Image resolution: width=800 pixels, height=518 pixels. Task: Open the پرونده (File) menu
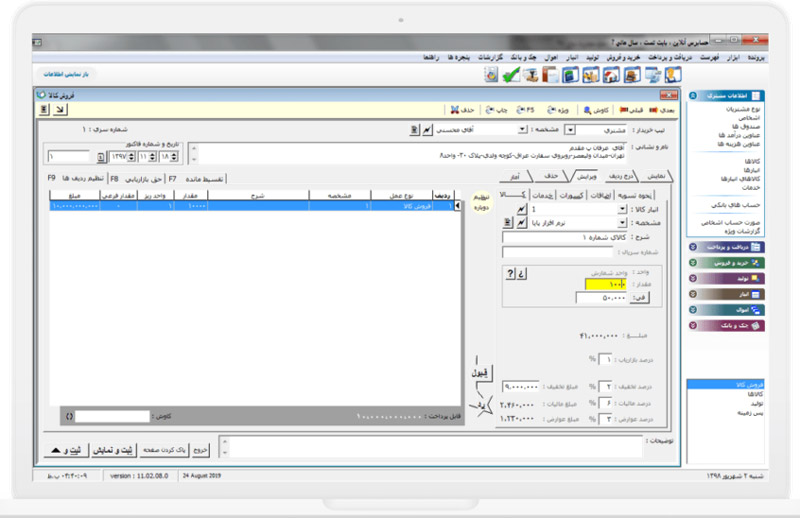click(756, 58)
